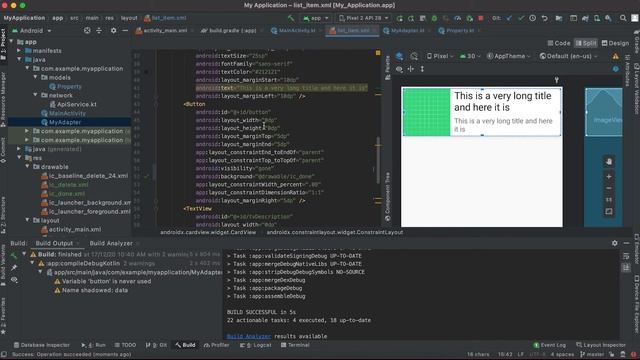
Task: Switch editor to Split view
Action: click(586, 43)
